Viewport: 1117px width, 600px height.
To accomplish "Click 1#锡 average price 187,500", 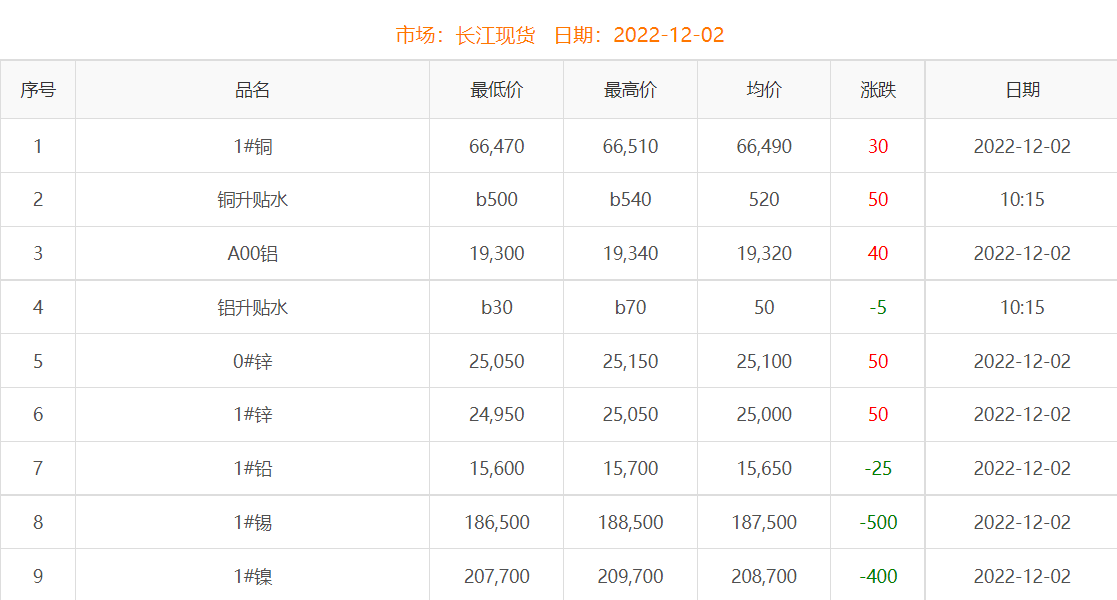I will tap(764, 523).
